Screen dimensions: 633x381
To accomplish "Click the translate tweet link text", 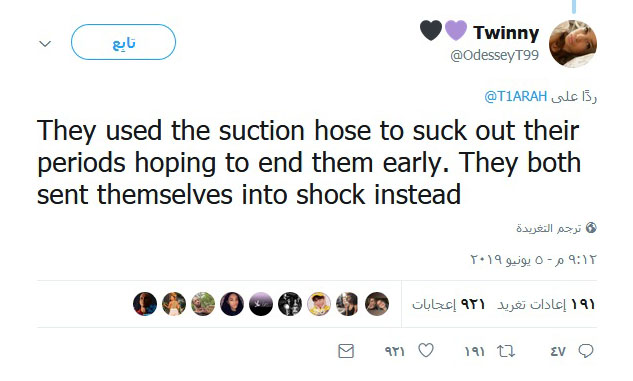I will (x=549, y=228).
